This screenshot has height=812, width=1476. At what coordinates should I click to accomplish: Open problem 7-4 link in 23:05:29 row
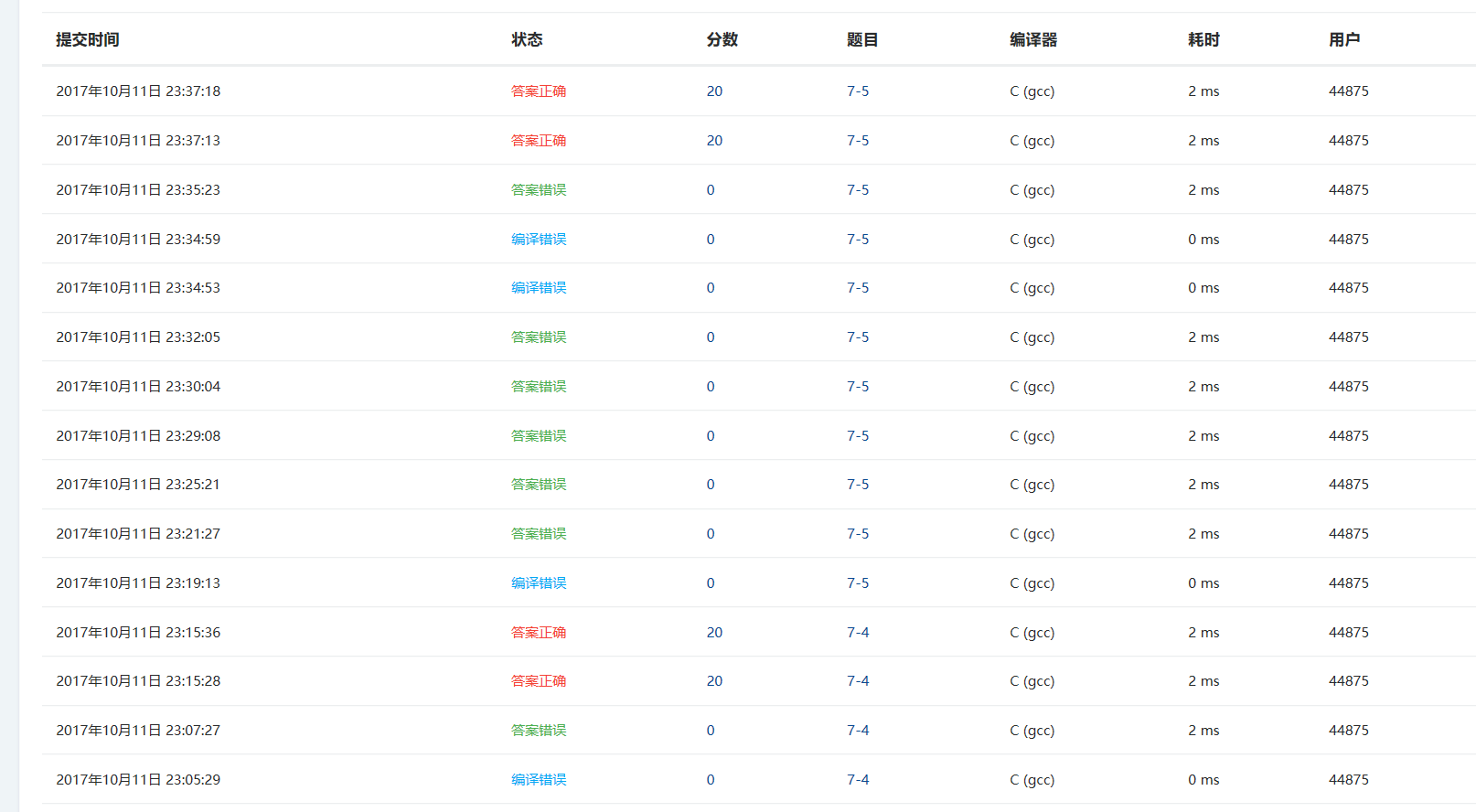coord(858,780)
